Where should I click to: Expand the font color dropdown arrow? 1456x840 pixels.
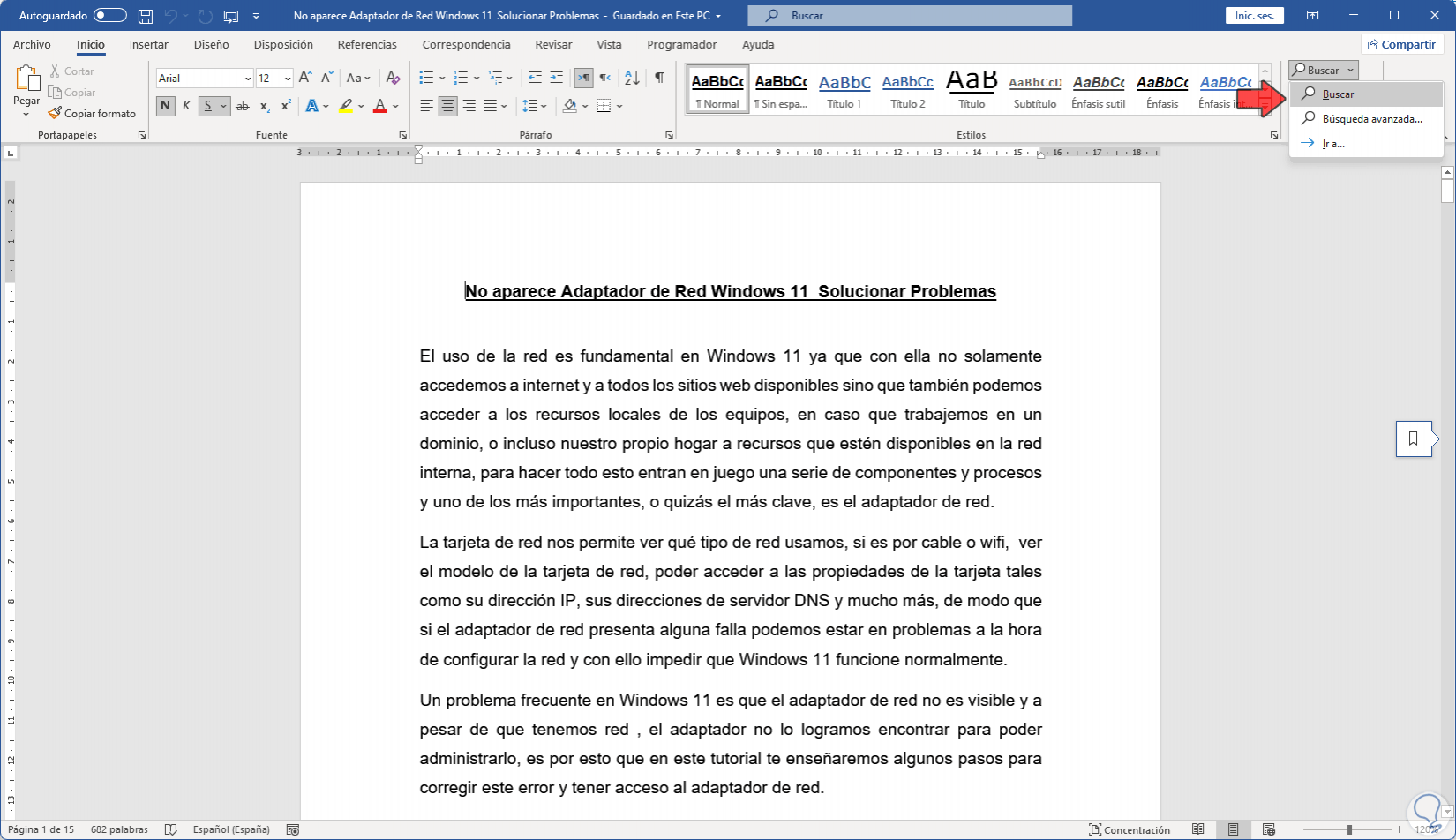tap(395, 106)
